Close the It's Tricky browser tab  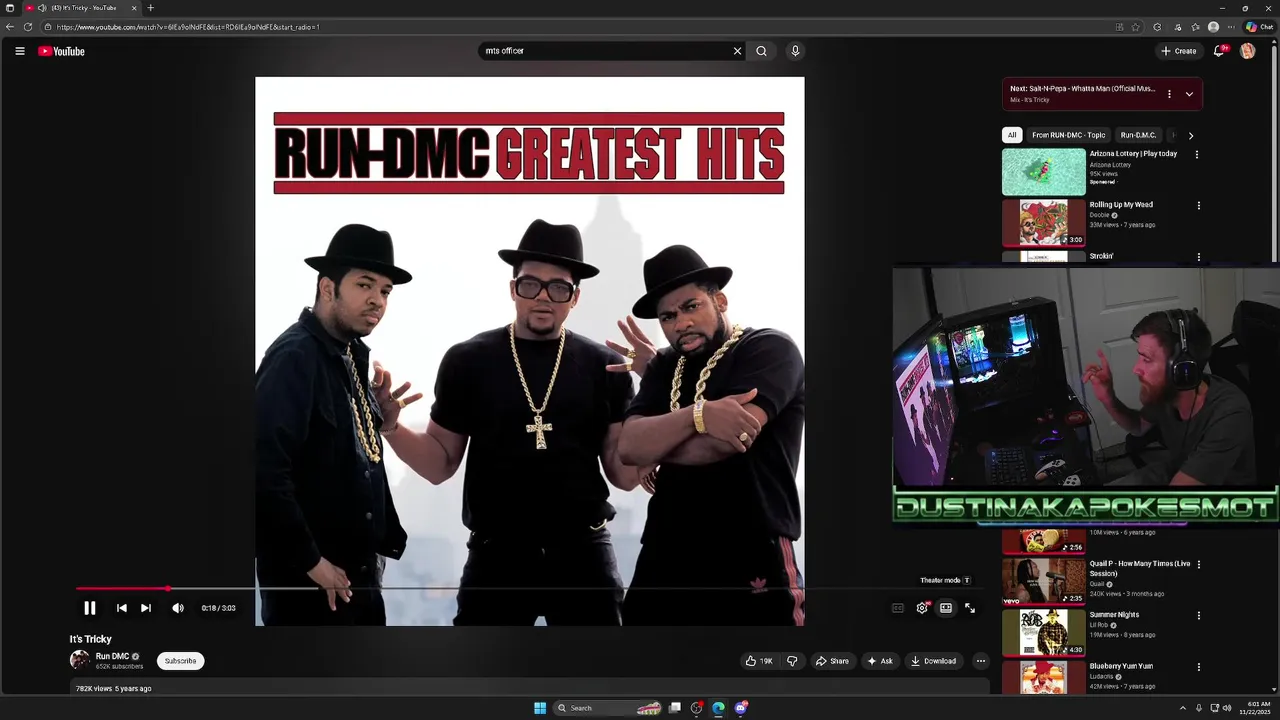coord(134,8)
